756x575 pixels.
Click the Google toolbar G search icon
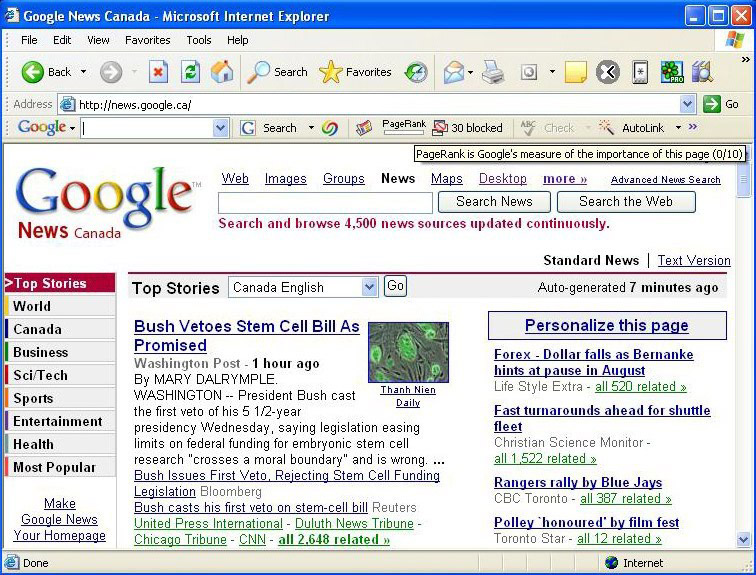(x=247, y=128)
